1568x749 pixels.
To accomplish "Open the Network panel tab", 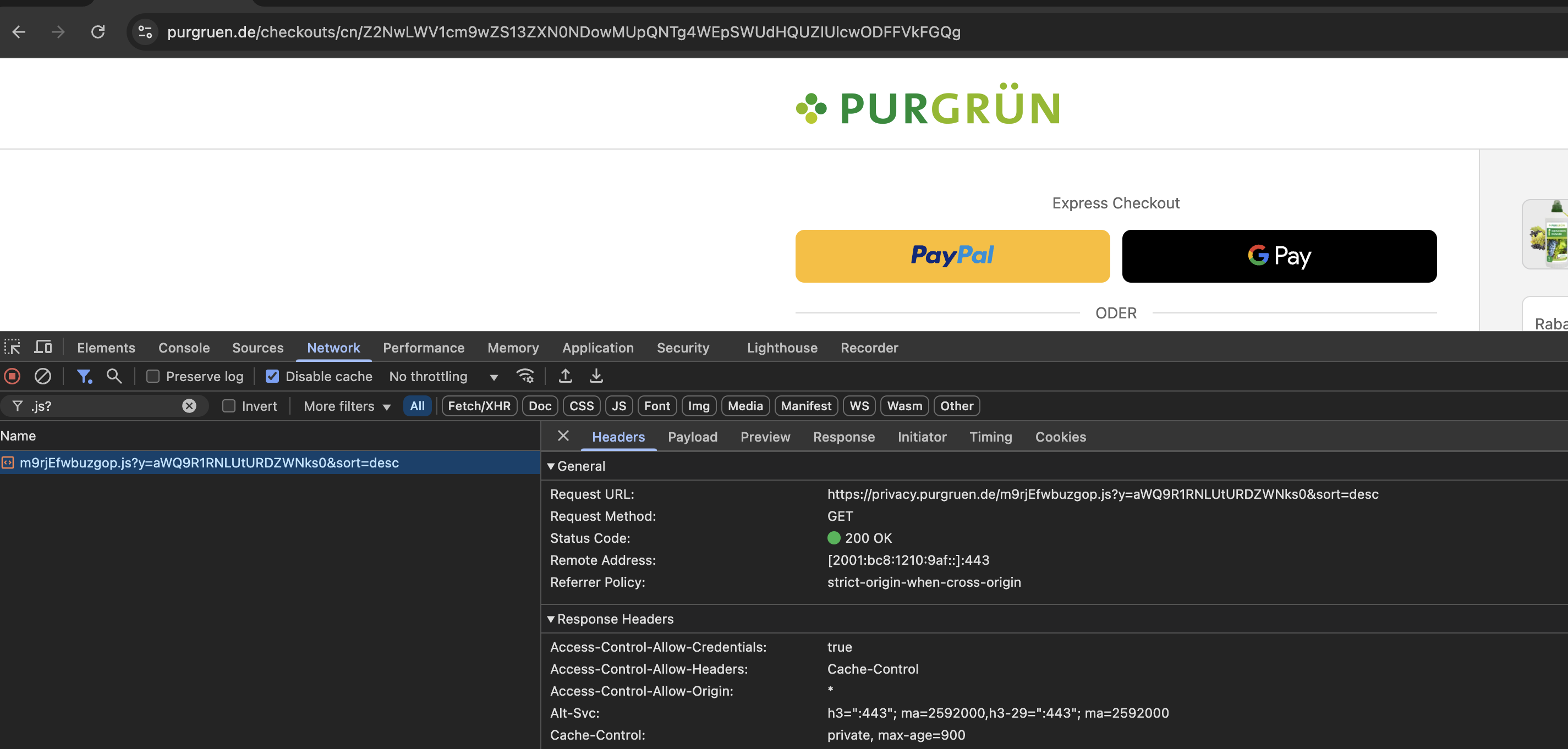I will [x=333, y=348].
